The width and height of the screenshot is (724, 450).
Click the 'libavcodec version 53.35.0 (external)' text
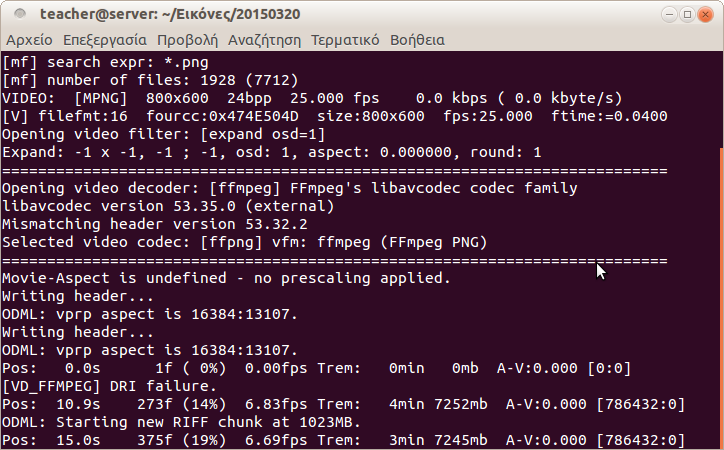168,206
